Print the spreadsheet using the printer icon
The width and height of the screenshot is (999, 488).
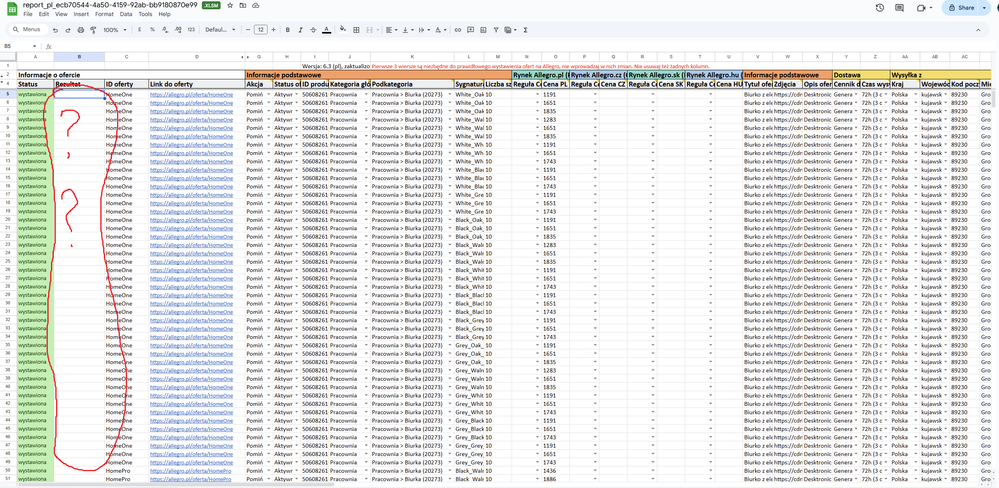pos(80,30)
